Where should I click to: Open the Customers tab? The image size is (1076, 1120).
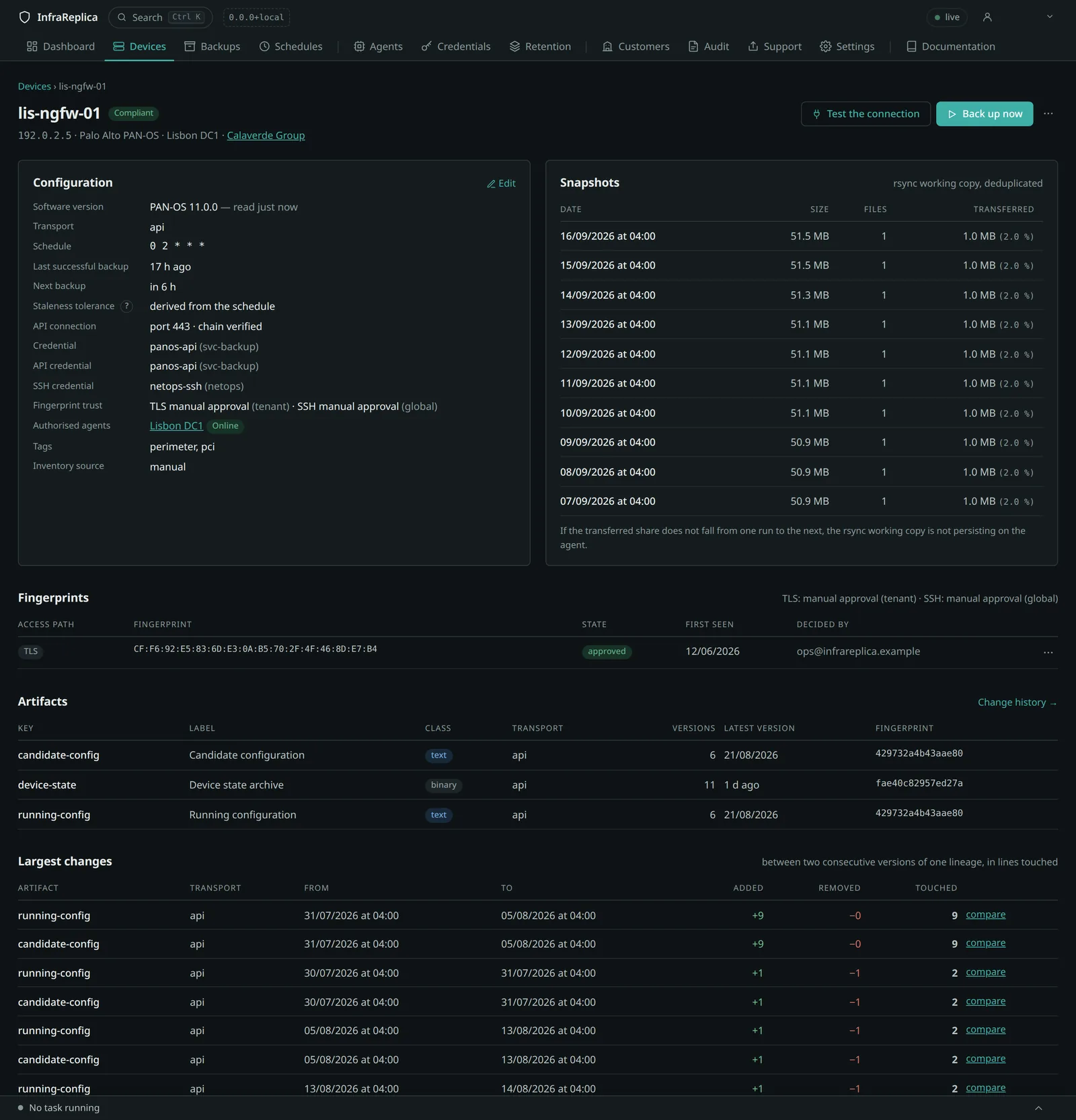pyautogui.click(x=636, y=46)
